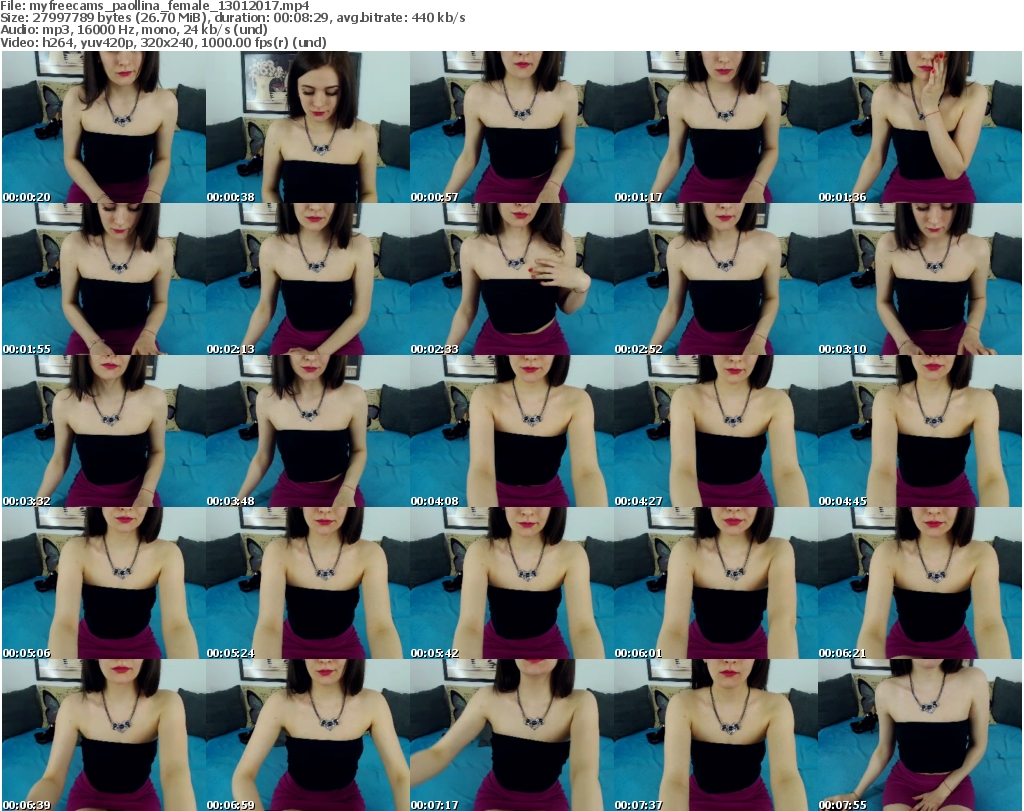View the frame stamped 00:06:59

point(308,735)
